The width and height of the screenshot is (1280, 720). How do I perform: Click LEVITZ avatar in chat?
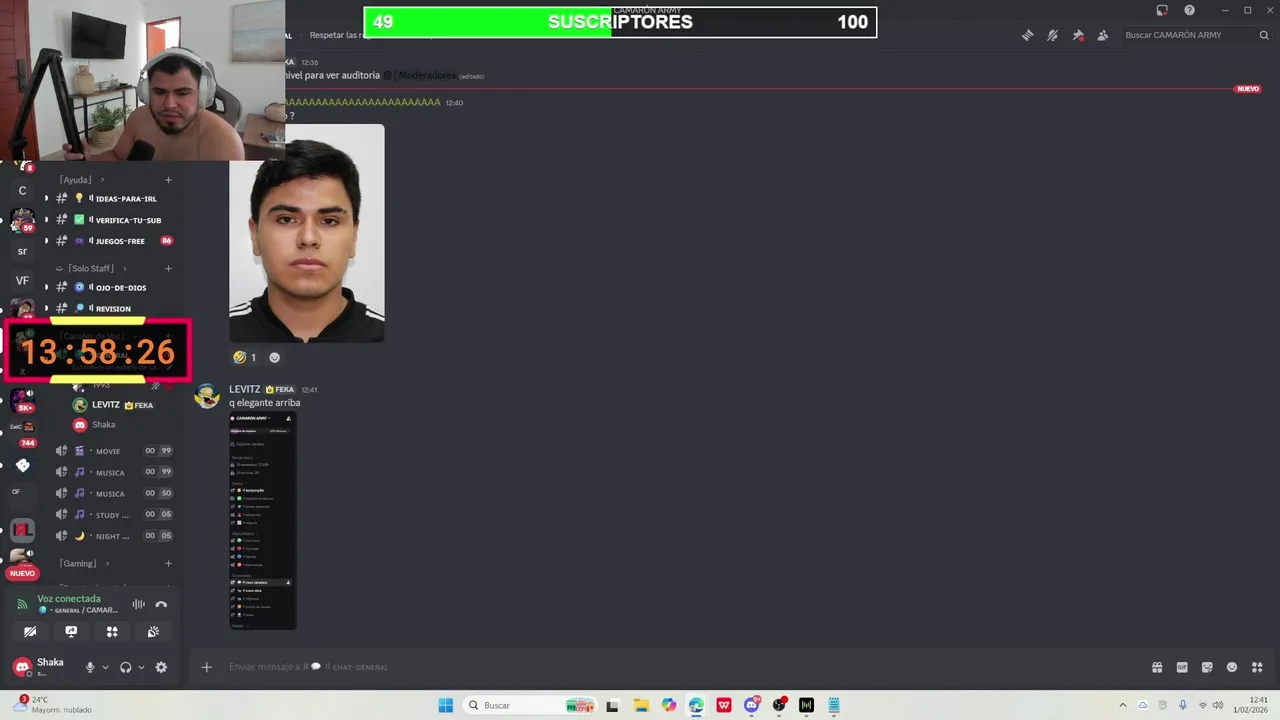[x=207, y=396]
